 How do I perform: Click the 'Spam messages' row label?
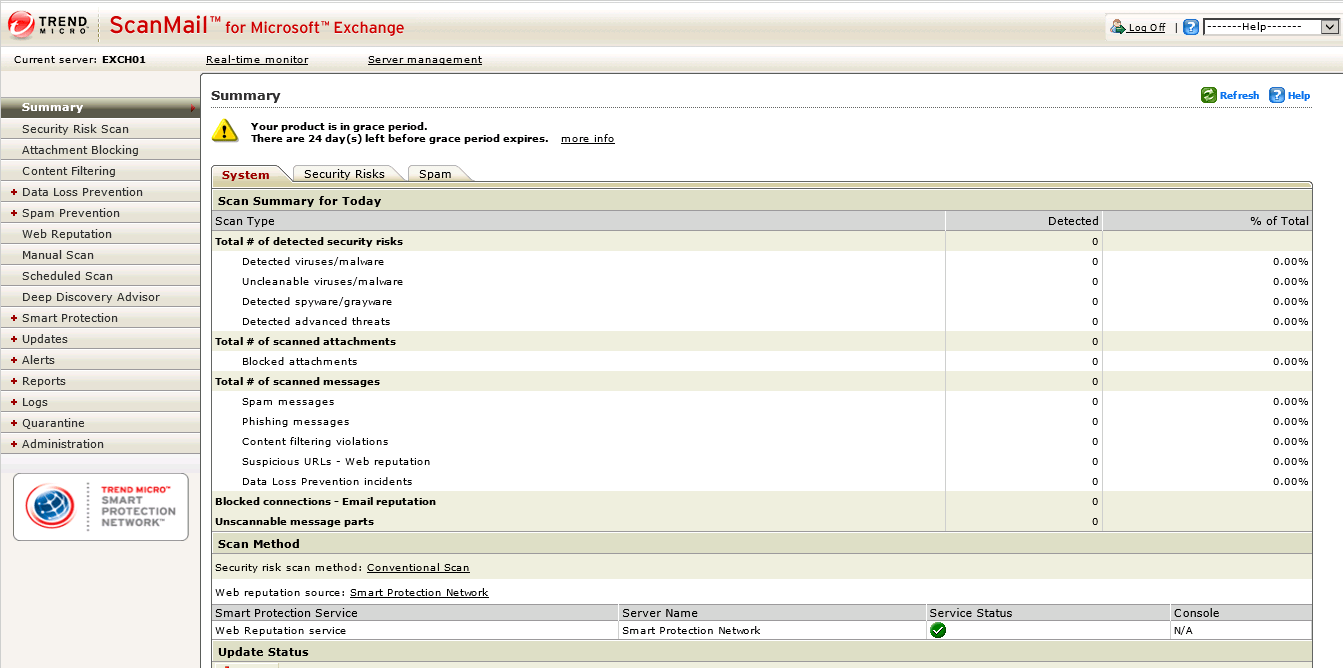pyautogui.click(x=288, y=402)
